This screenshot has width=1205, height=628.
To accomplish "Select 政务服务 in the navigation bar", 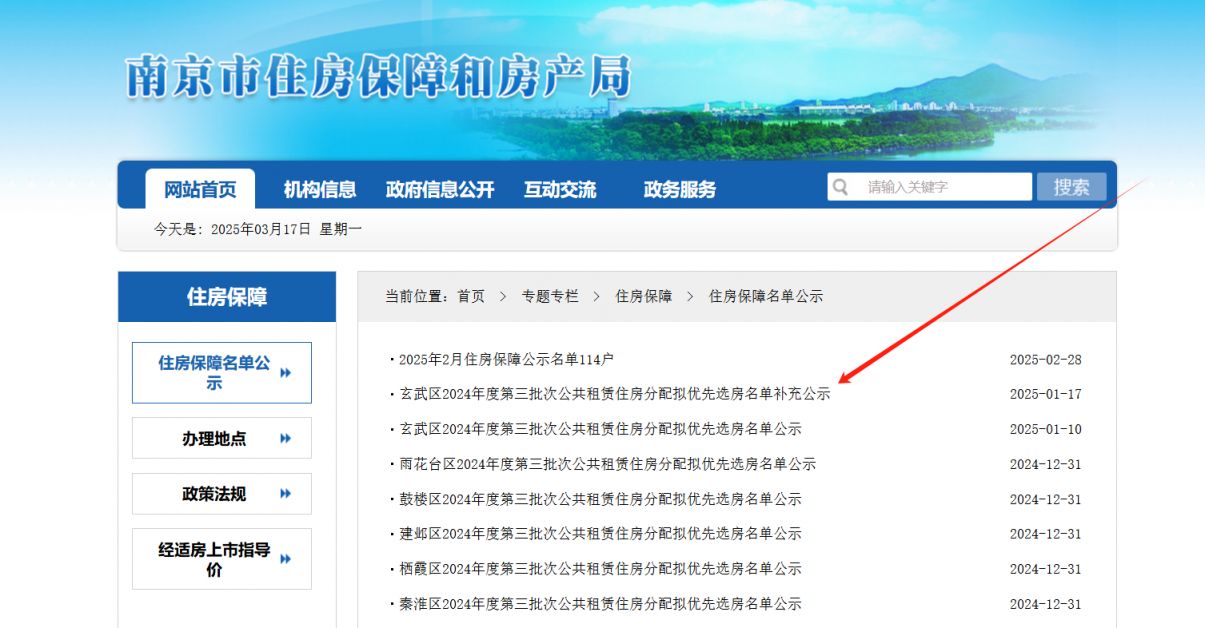I will (x=679, y=189).
